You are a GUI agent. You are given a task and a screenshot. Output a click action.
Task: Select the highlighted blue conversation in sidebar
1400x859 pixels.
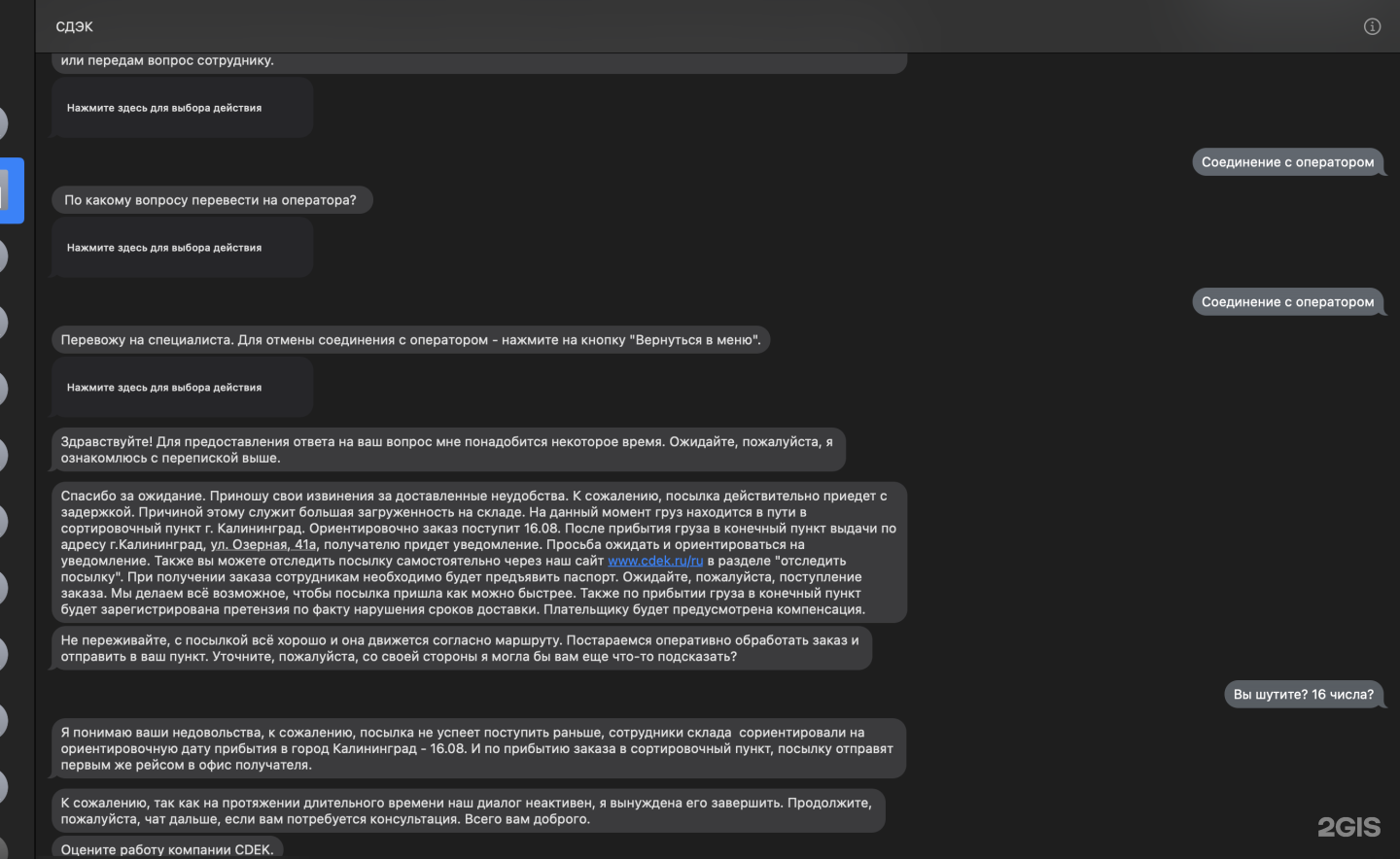coord(12,190)
